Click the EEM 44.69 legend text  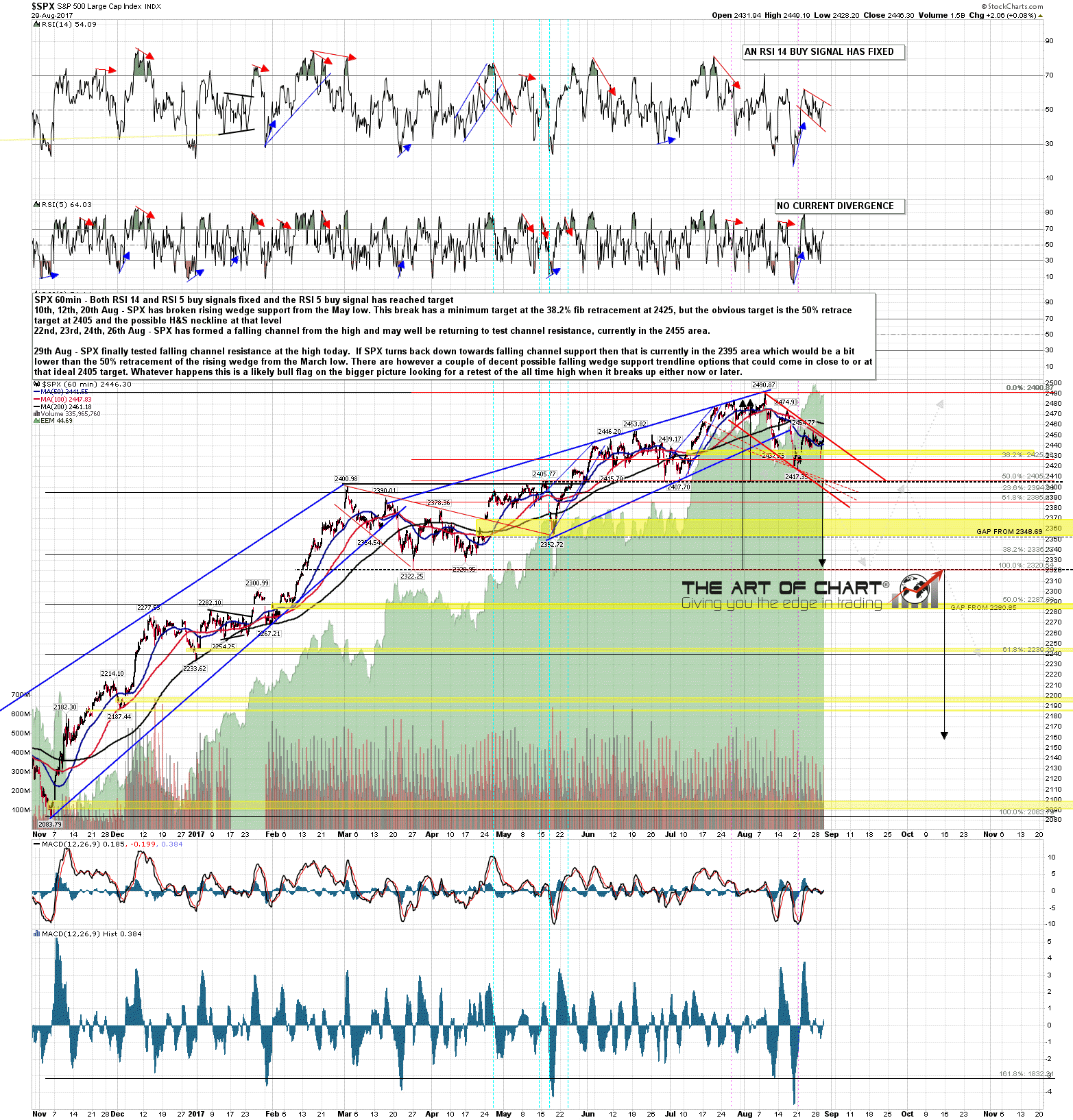point(56,421)
